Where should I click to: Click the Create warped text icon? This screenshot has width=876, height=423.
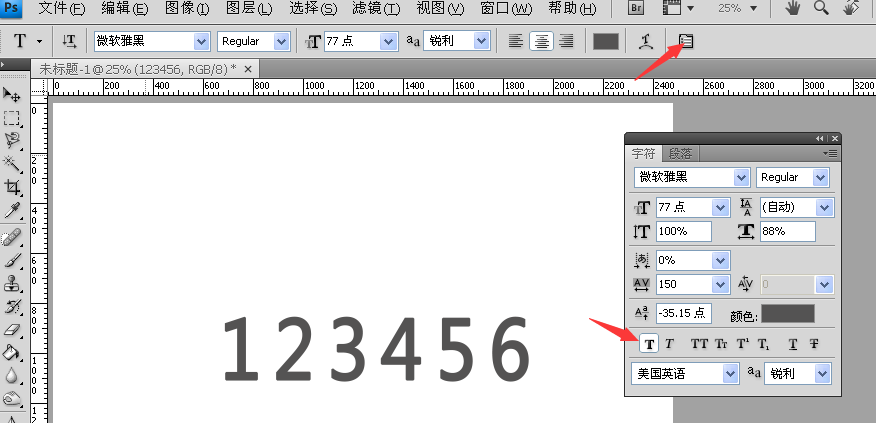pos(647,41)
